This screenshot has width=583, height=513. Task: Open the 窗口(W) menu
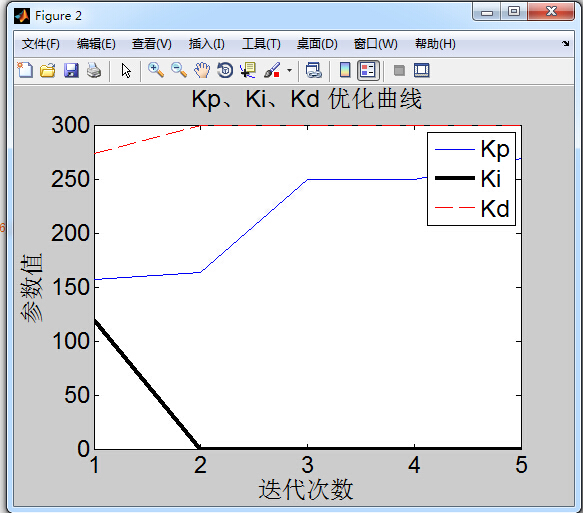coord(376,44)
